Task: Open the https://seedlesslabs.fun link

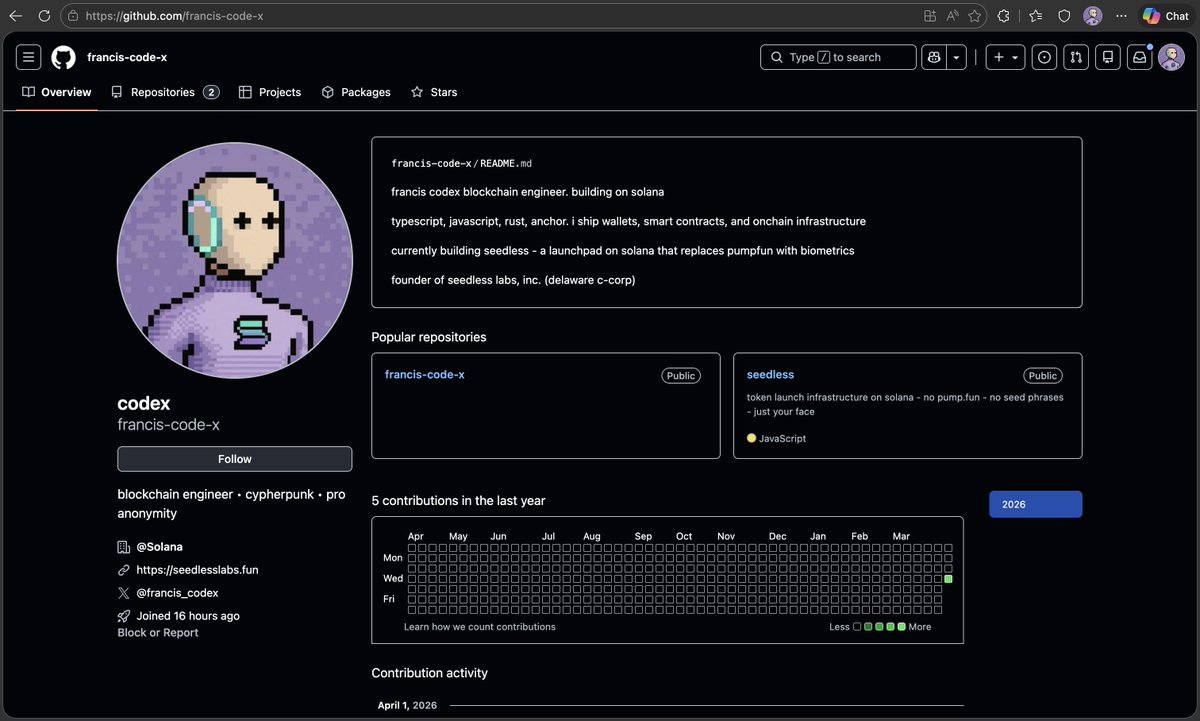Action: pos(198,570)
